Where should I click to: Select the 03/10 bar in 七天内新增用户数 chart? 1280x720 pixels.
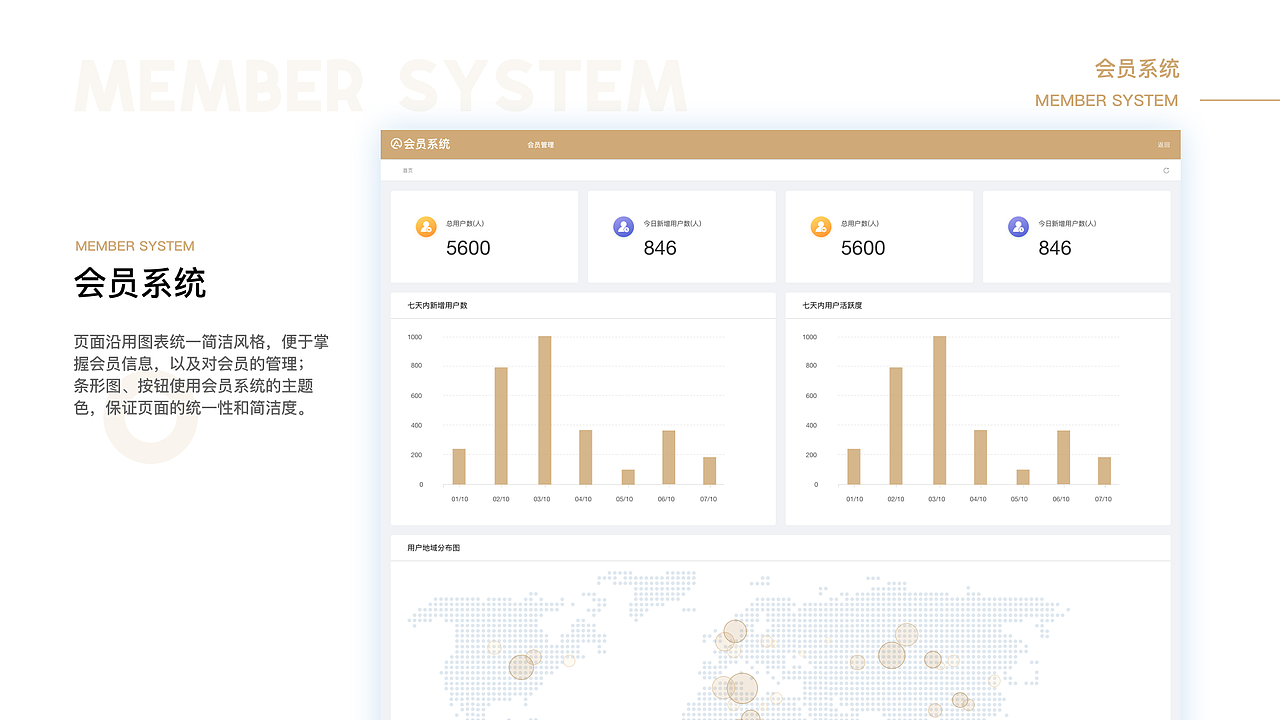pyautogui.click(x=545, y=411)
